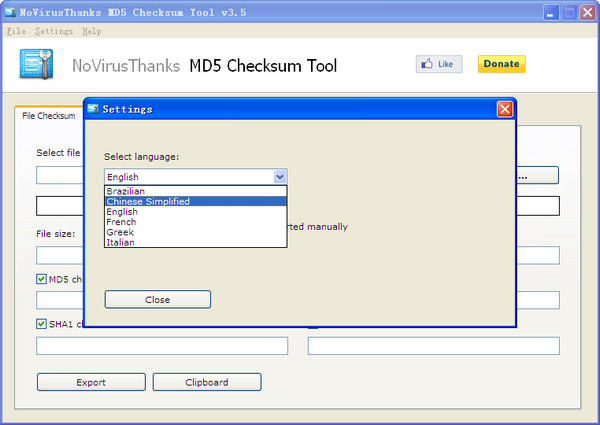The image size is (600, 425).
Task: Click the language combo box showing English
Action: coord(196,177)
